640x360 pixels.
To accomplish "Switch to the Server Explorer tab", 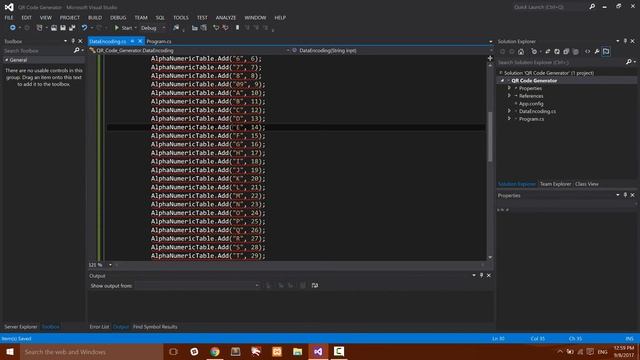I will (20, 327).
